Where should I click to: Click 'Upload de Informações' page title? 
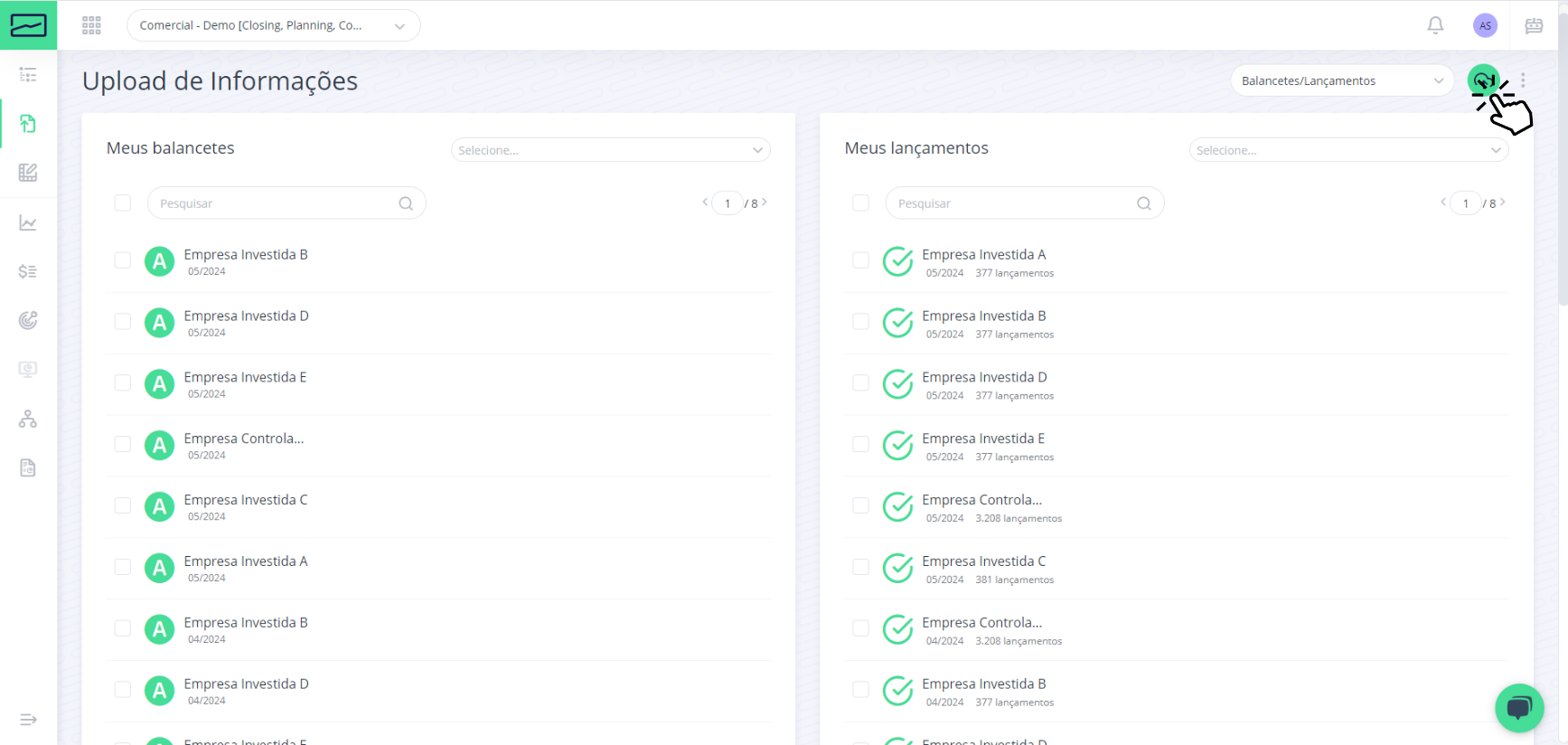tap(220, 80)
